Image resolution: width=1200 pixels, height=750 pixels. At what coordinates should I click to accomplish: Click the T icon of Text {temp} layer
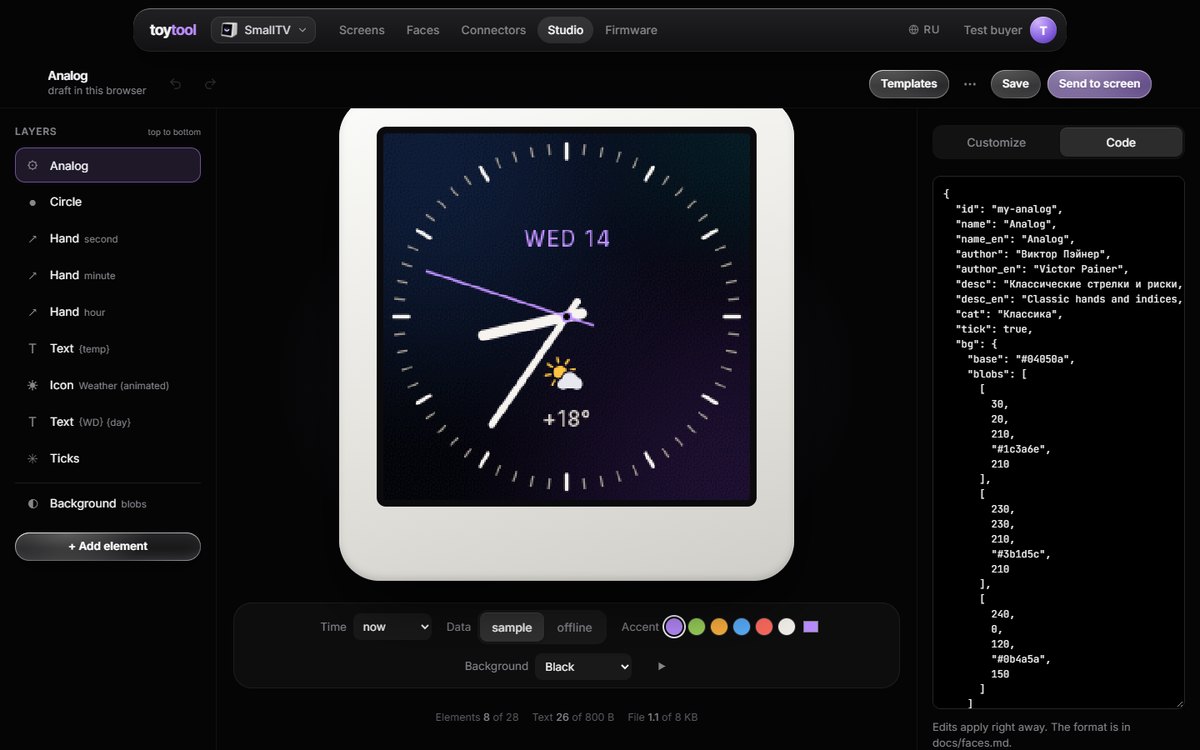33,349
